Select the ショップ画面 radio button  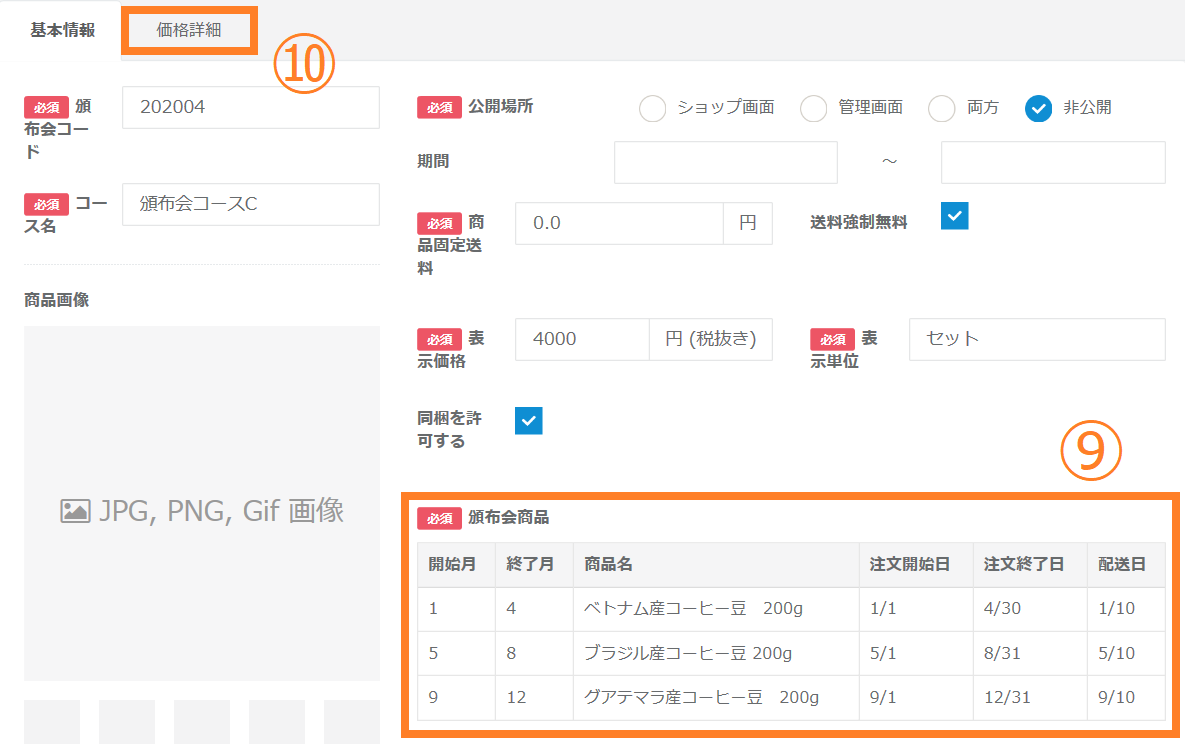click(x=652, y=108)
